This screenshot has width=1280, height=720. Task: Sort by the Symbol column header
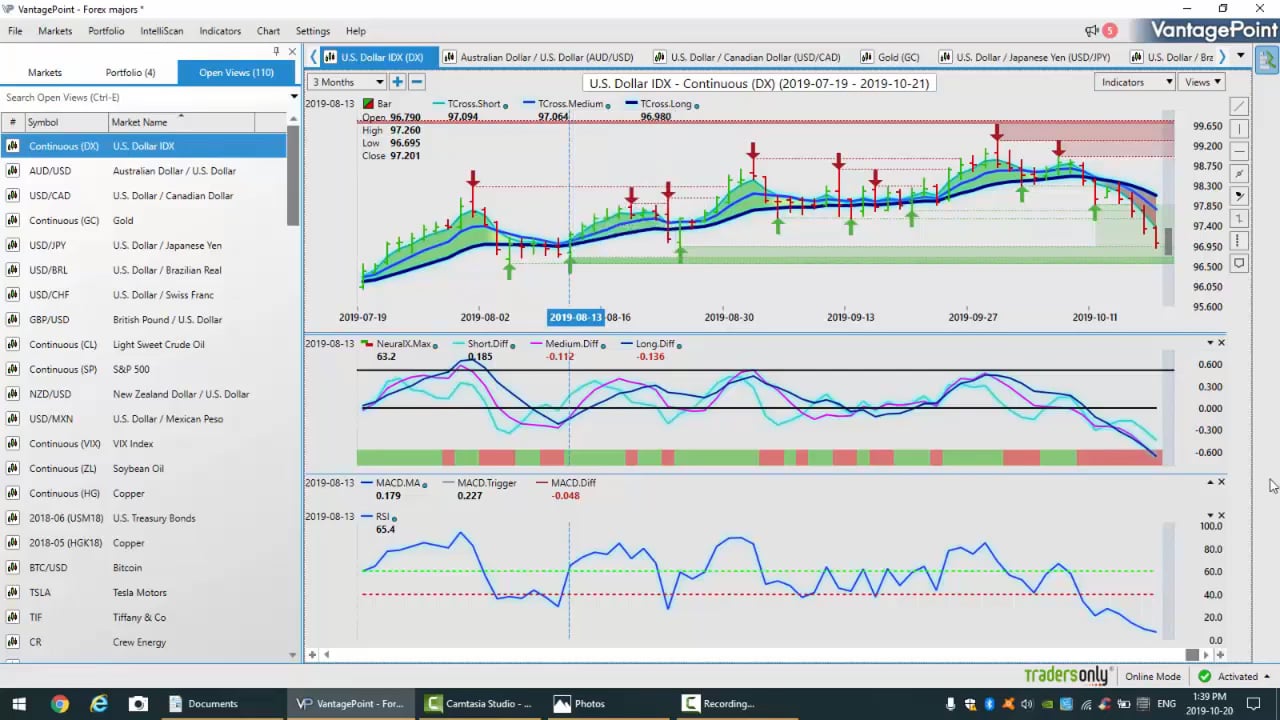(x=65, y=122)
